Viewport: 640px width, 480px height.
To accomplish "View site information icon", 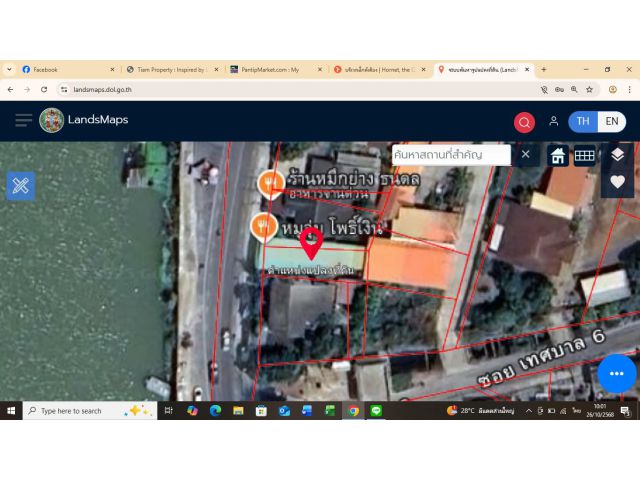I will coord(64,89).
